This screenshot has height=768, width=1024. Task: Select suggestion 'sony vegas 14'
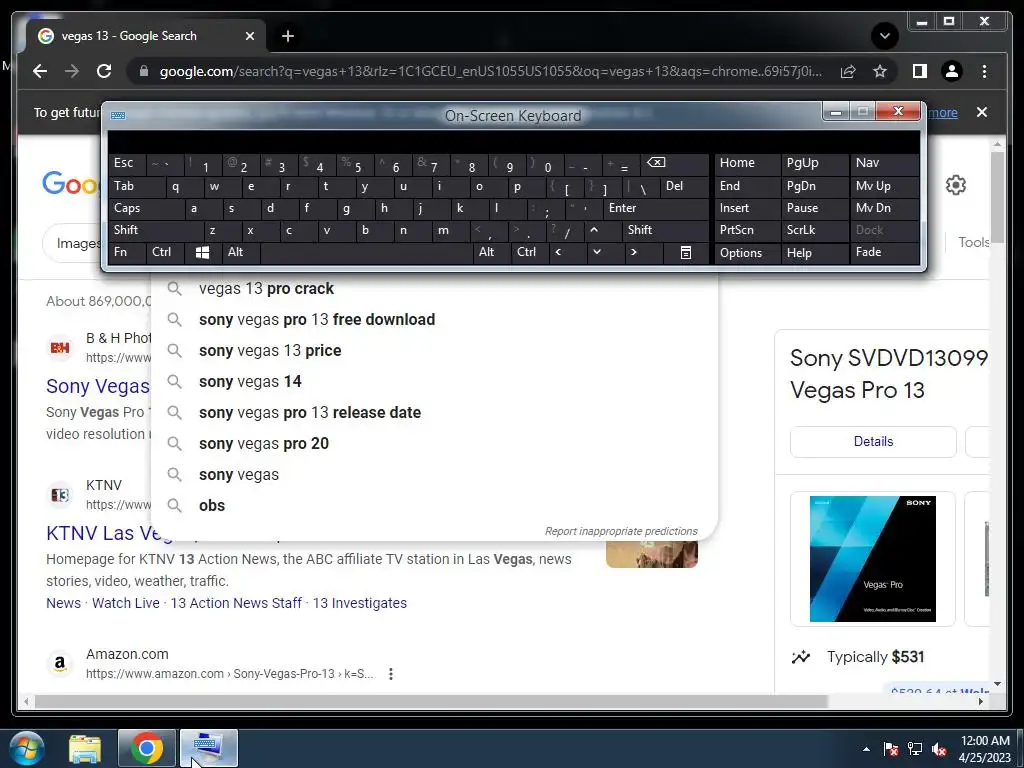434,381
